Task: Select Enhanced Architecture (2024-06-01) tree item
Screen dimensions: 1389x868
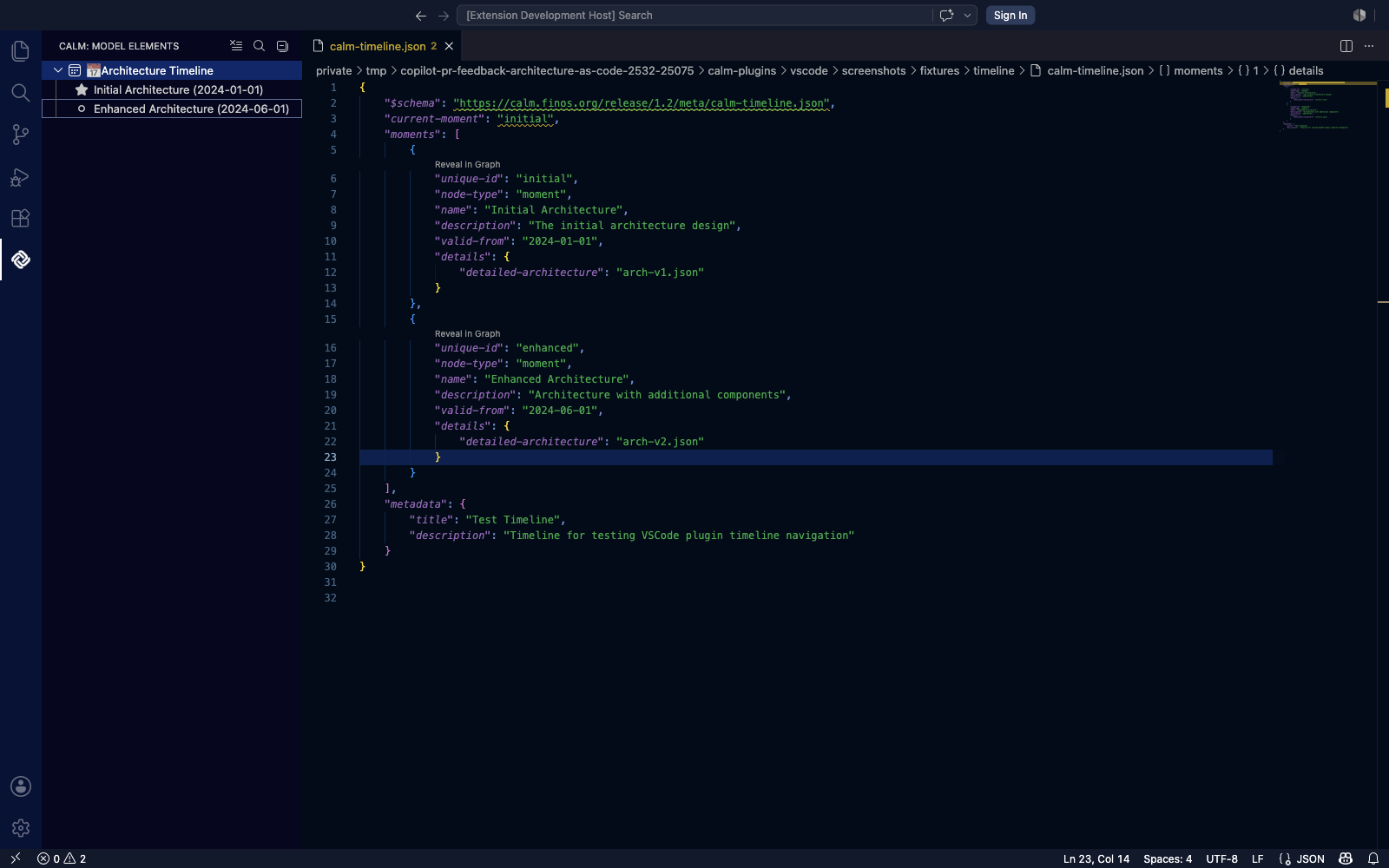Action: (x=172, y=108)
